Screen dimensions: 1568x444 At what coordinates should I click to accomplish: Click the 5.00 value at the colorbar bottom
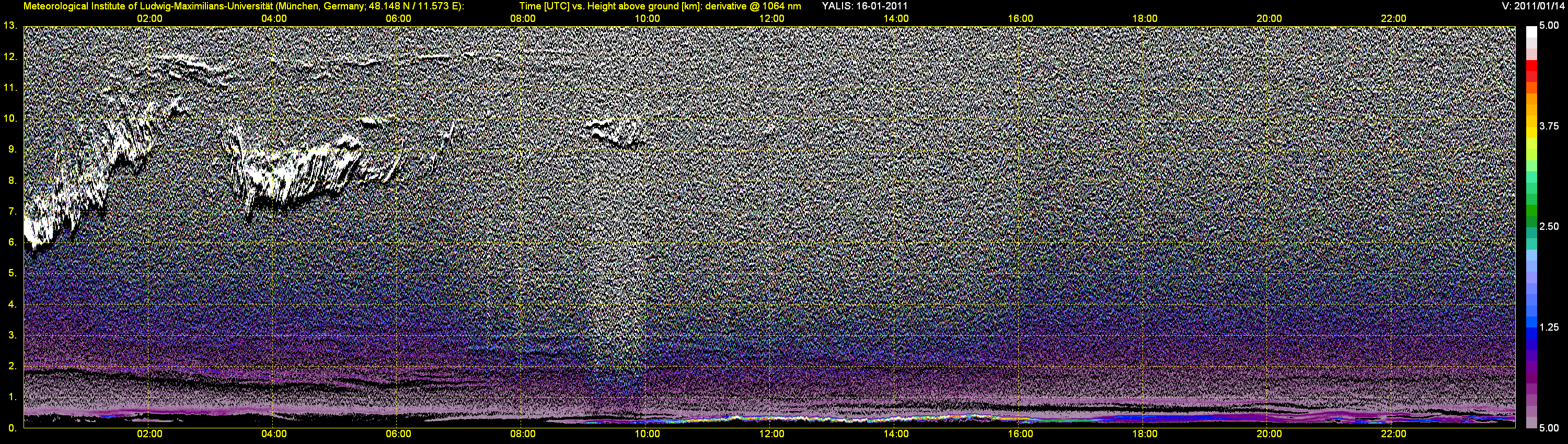pyautogui.click(x=1549, y=428)
